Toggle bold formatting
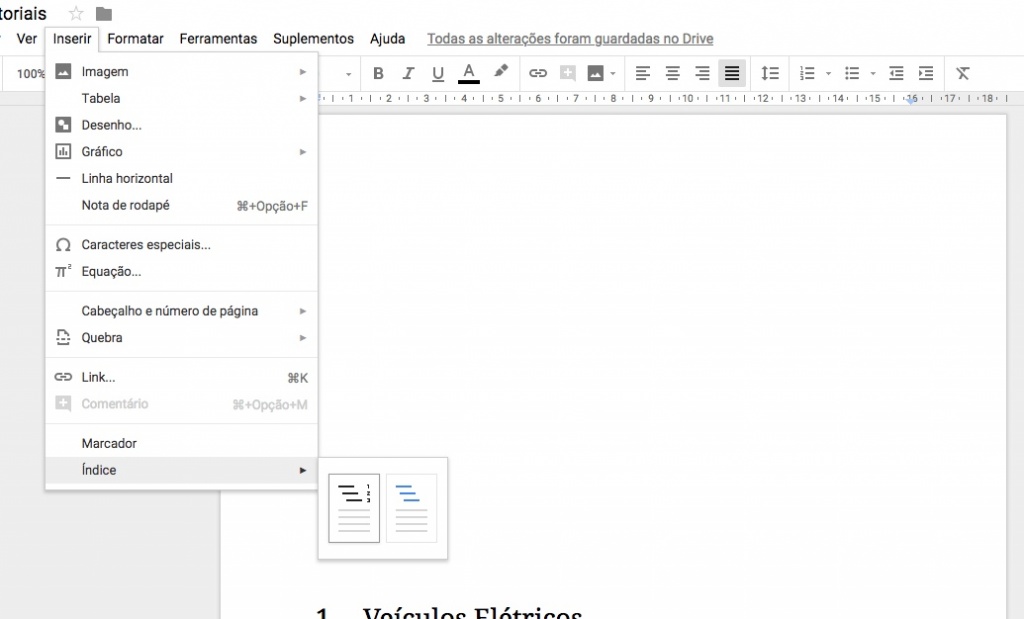The width and height of the screenshot is (1024, 619). click(x=378, y=72)
